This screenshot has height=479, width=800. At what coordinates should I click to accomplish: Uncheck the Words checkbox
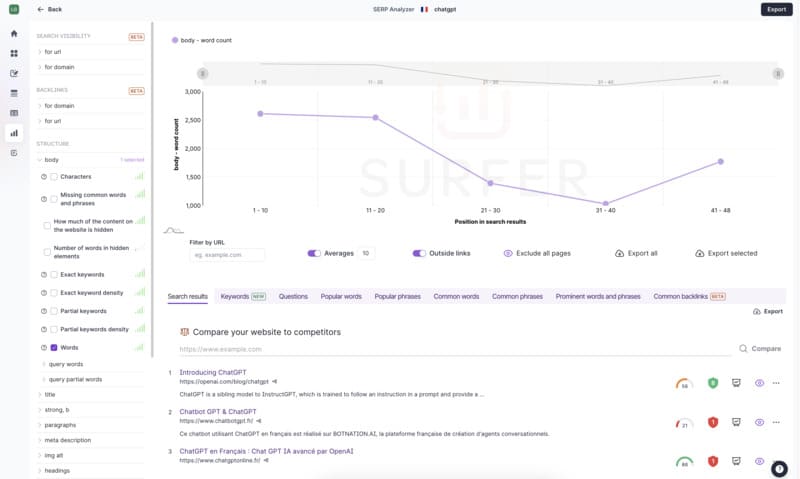[54, 348]
